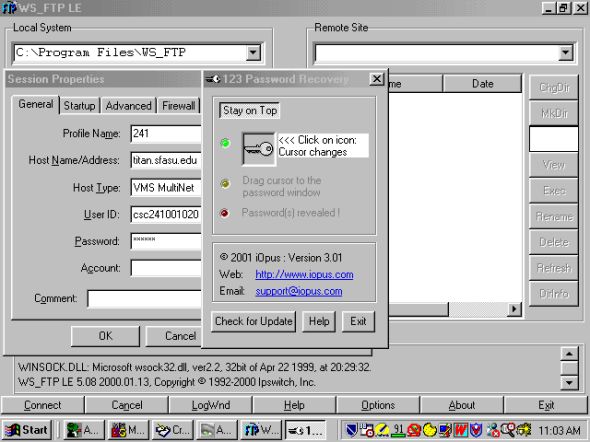Click the remote file filter field
590x442 pixels.
tap(554, 139)
